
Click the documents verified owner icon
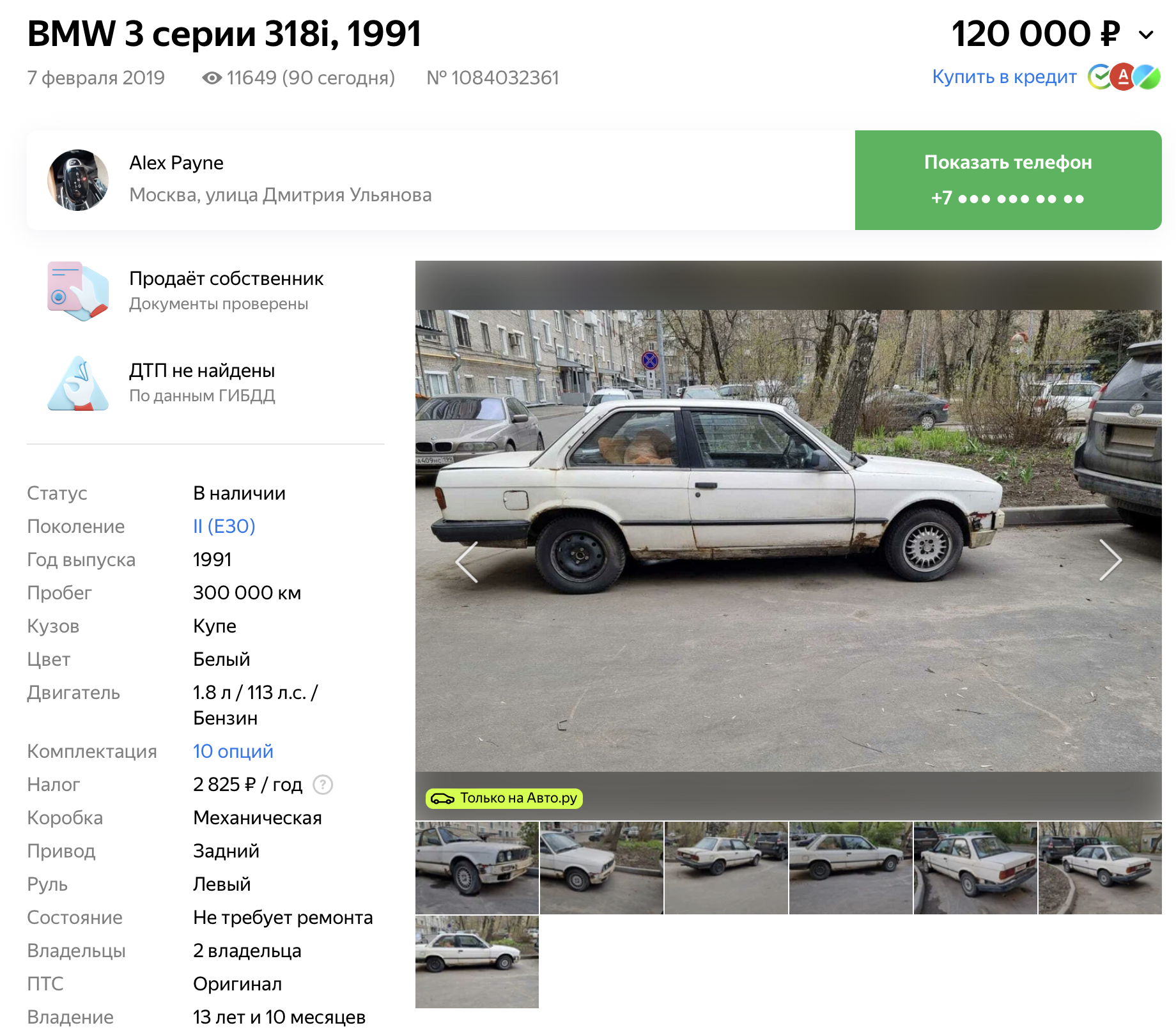tap(78, 291)
